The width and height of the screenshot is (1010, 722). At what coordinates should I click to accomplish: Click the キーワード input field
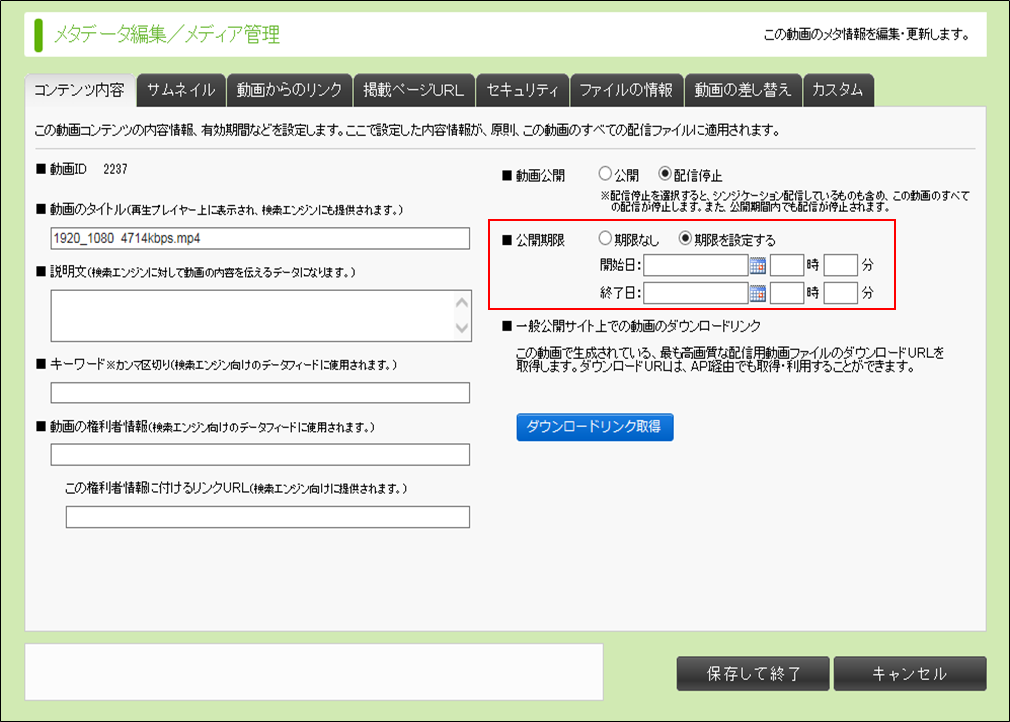click(260, 393)
